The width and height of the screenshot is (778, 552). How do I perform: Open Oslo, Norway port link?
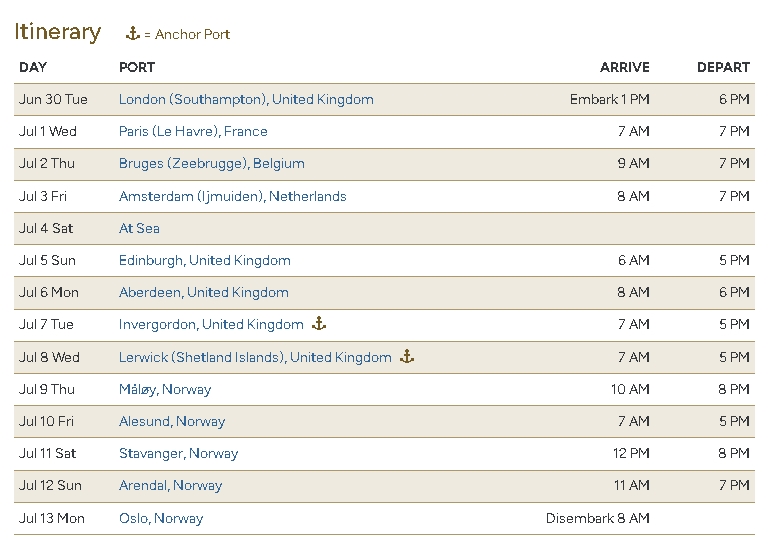(160, 518)
